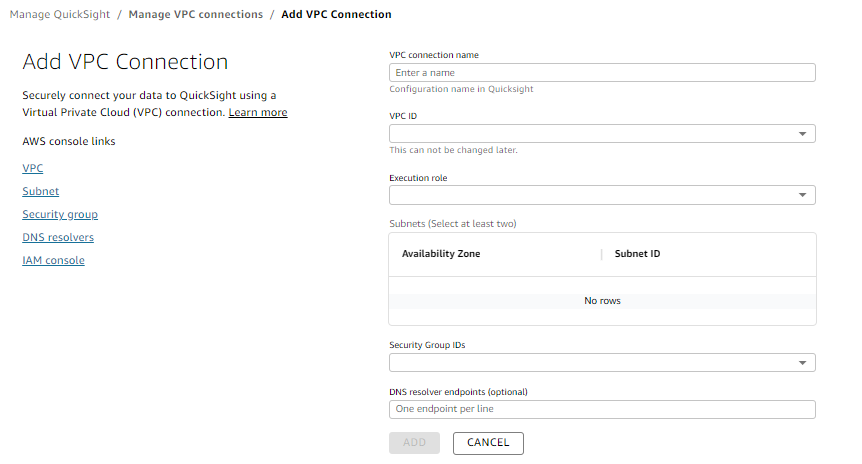
Task: Go to Manage VPC connections breadcrumb
Action: pyautogui.click(x=196, y=14)
